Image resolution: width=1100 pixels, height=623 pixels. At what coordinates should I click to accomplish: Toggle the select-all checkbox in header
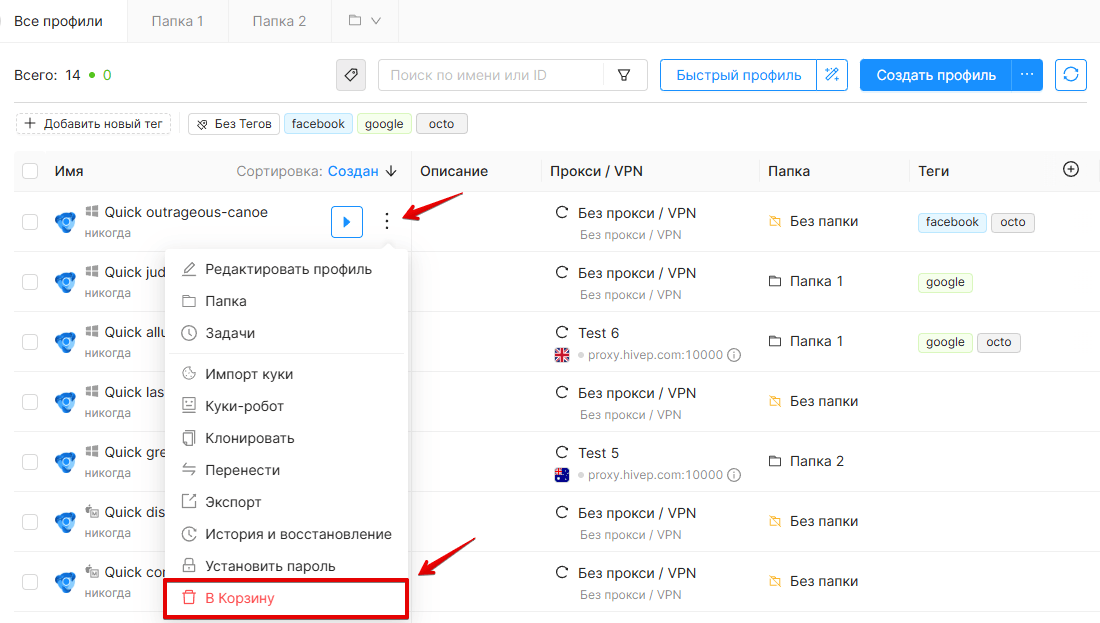tap(30, 171)
